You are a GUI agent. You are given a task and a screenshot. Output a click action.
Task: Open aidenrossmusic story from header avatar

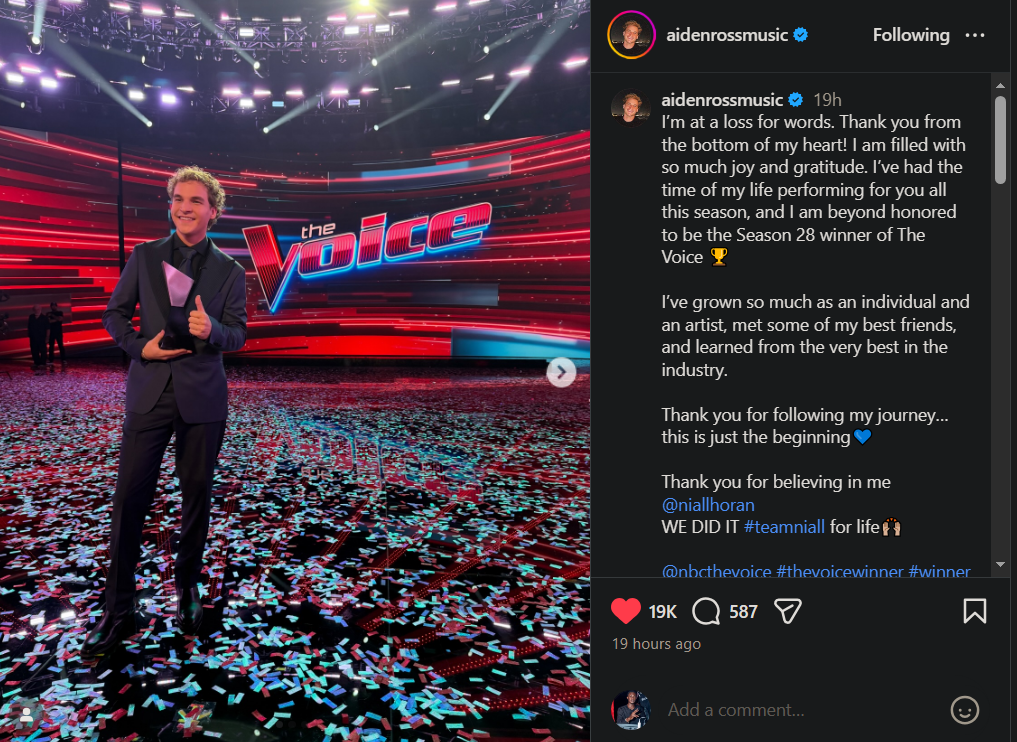632,35
